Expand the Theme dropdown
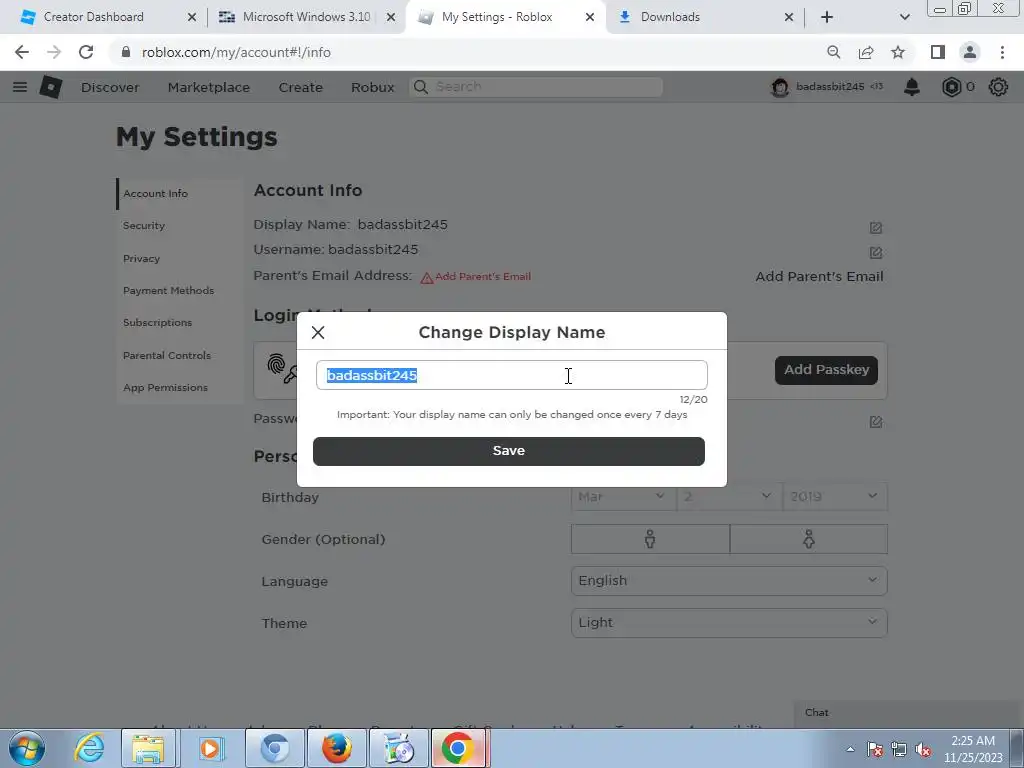Screen dimensions: 1024x768 coord(729,623)
